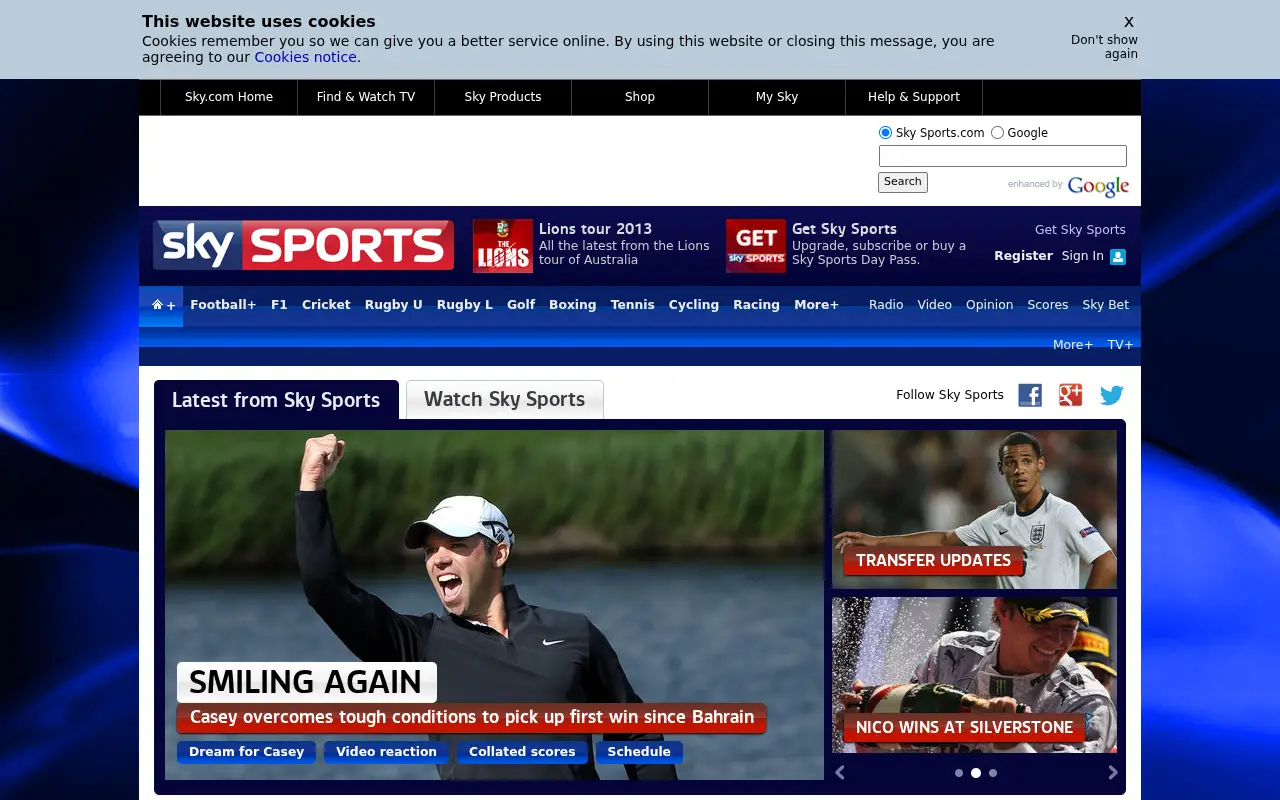Open Casey overcomes tough conditions story banner
The image size is (1280, 800).
tap(472, 718)
